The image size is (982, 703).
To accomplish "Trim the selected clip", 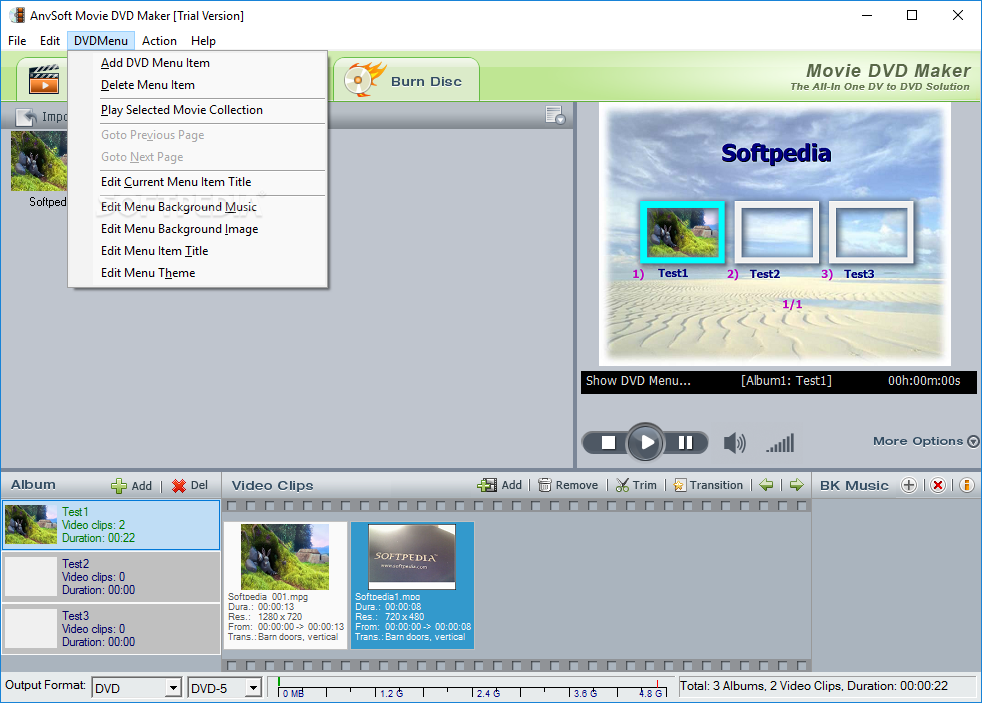I will click(x=636, y=485).
